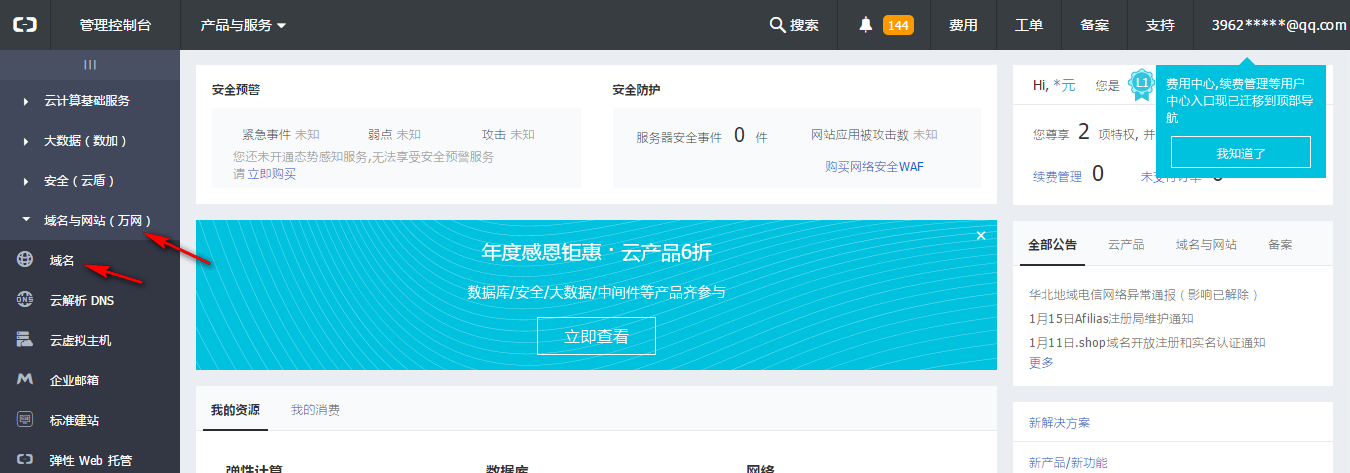Open the 标准建站 icon
Viewport: 1350px width, 473px height.
(25, 420)
